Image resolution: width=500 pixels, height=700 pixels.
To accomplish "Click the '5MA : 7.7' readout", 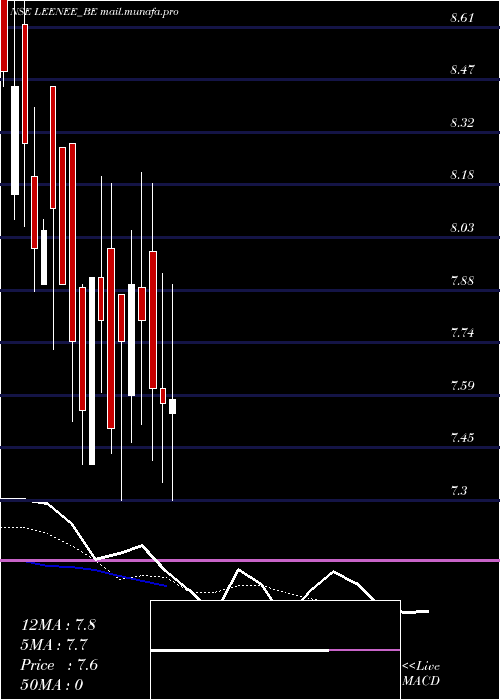I will (x=54, y=645).
